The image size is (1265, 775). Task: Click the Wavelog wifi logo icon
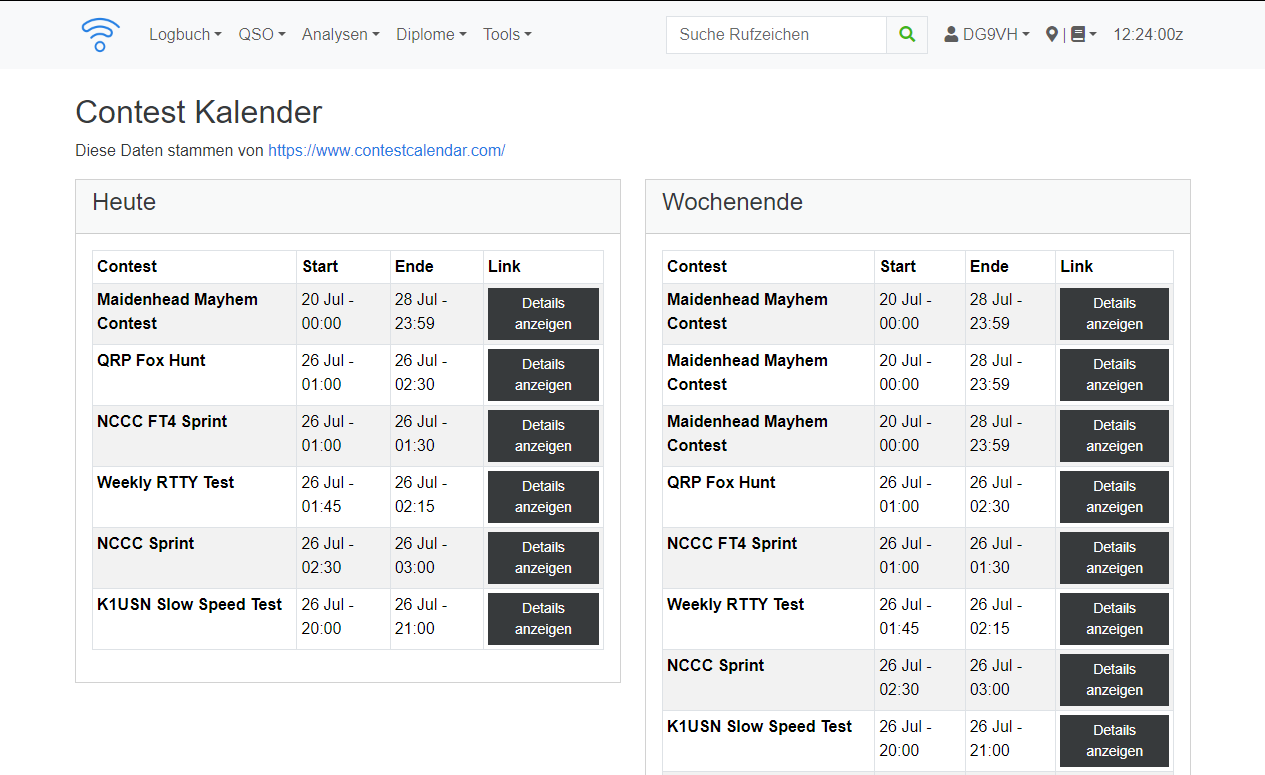pyautogui.click(x=100, y=34)
